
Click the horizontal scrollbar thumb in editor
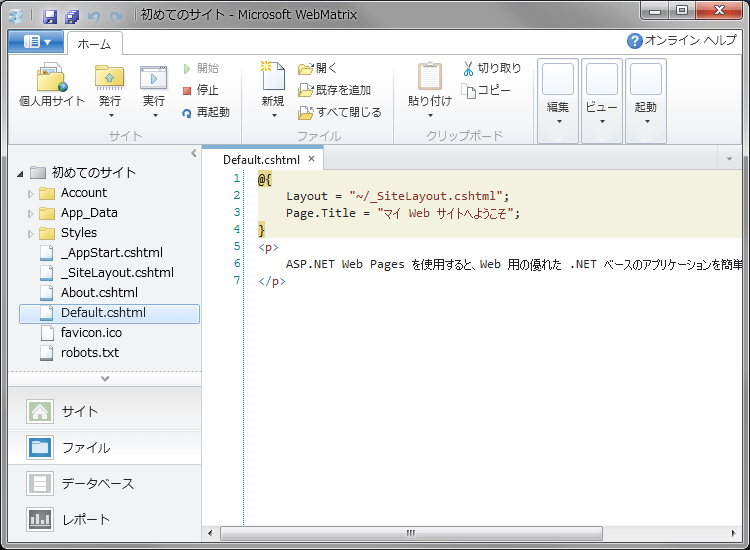411,533
